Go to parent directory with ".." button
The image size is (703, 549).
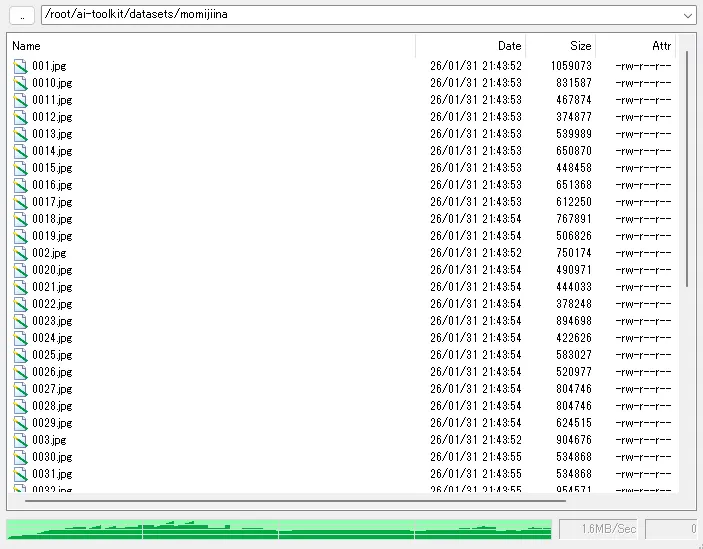click(x=21, y=15)
